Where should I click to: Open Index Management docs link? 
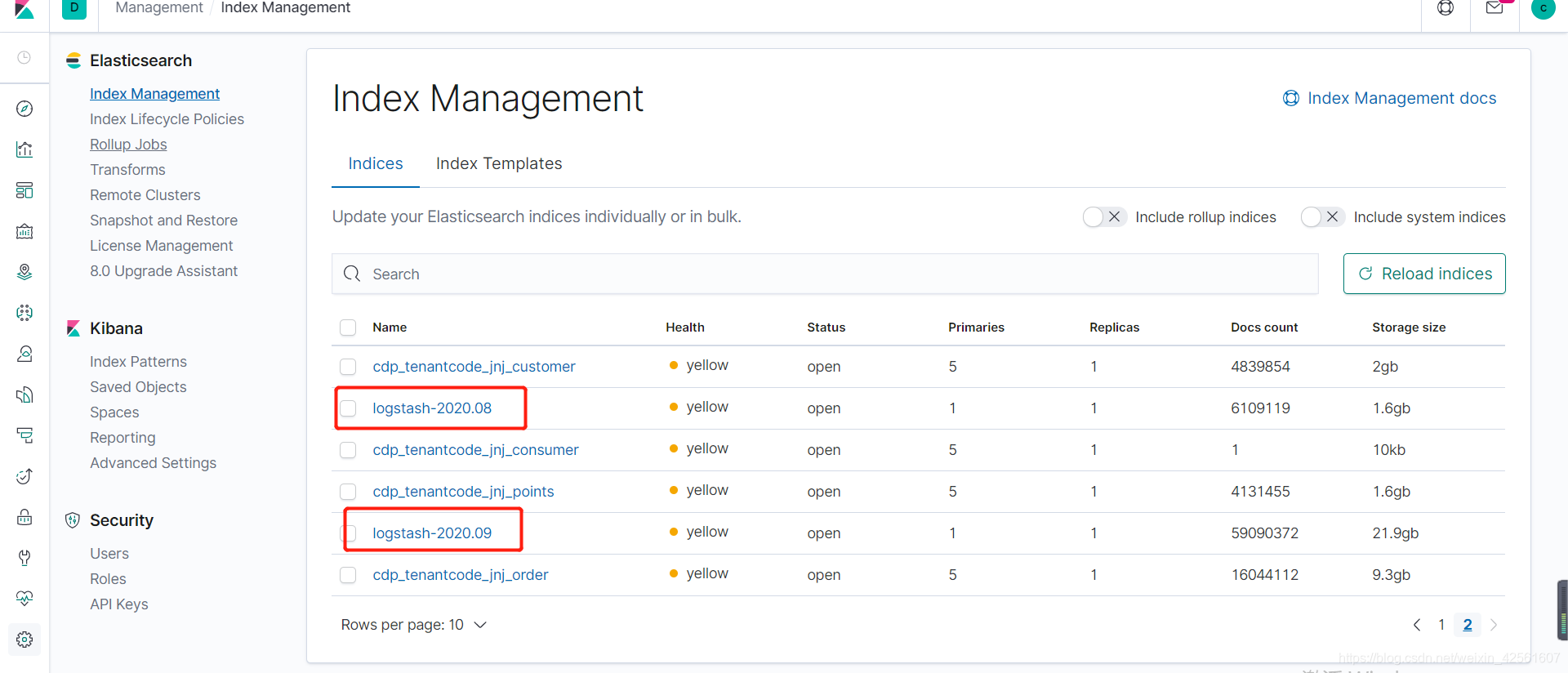[x=1390, y=98]
